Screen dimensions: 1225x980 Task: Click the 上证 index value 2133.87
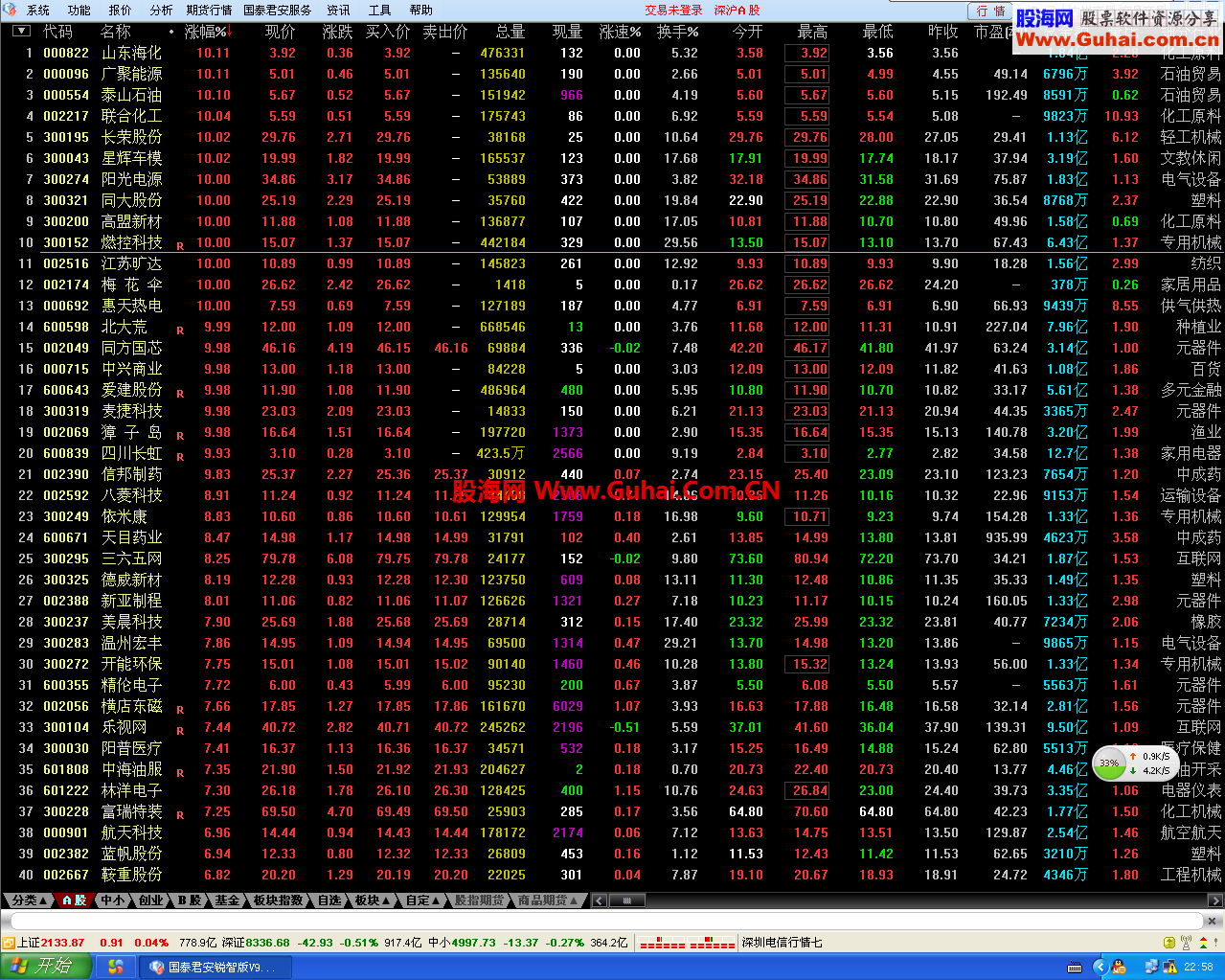[x=62, y=943]
